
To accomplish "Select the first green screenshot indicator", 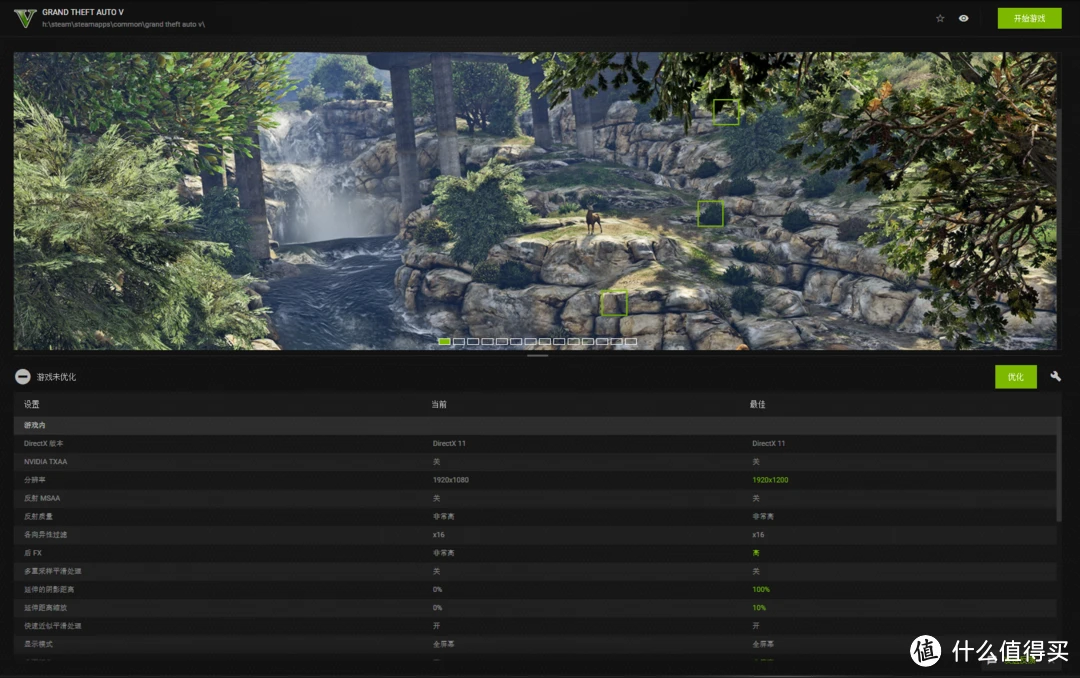I will click(x=444, y=341).
